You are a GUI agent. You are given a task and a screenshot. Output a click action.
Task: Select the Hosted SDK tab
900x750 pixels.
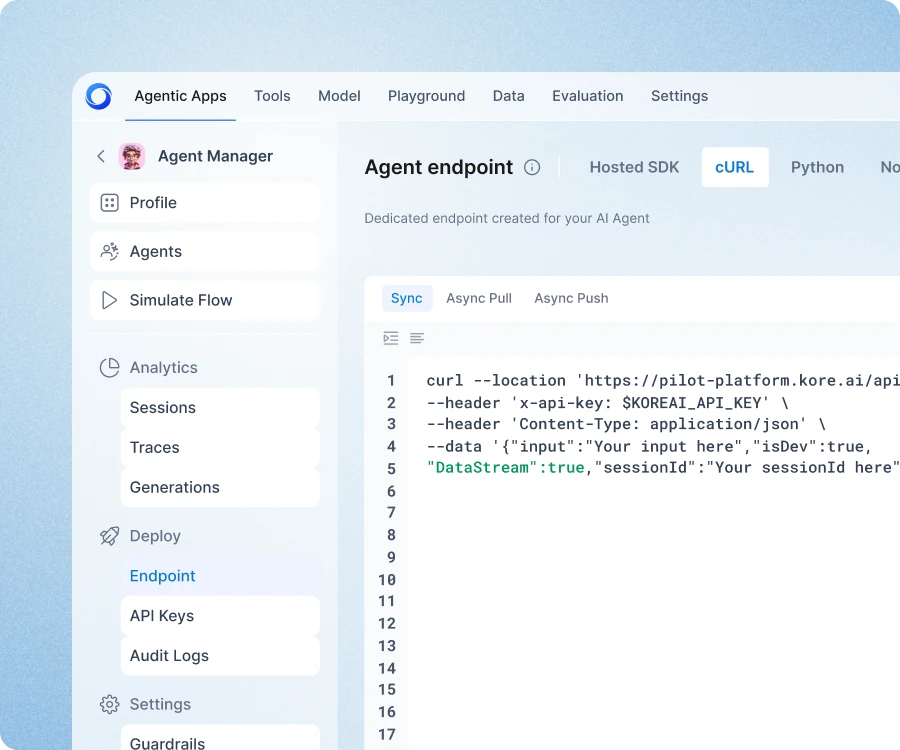(634, 167)
